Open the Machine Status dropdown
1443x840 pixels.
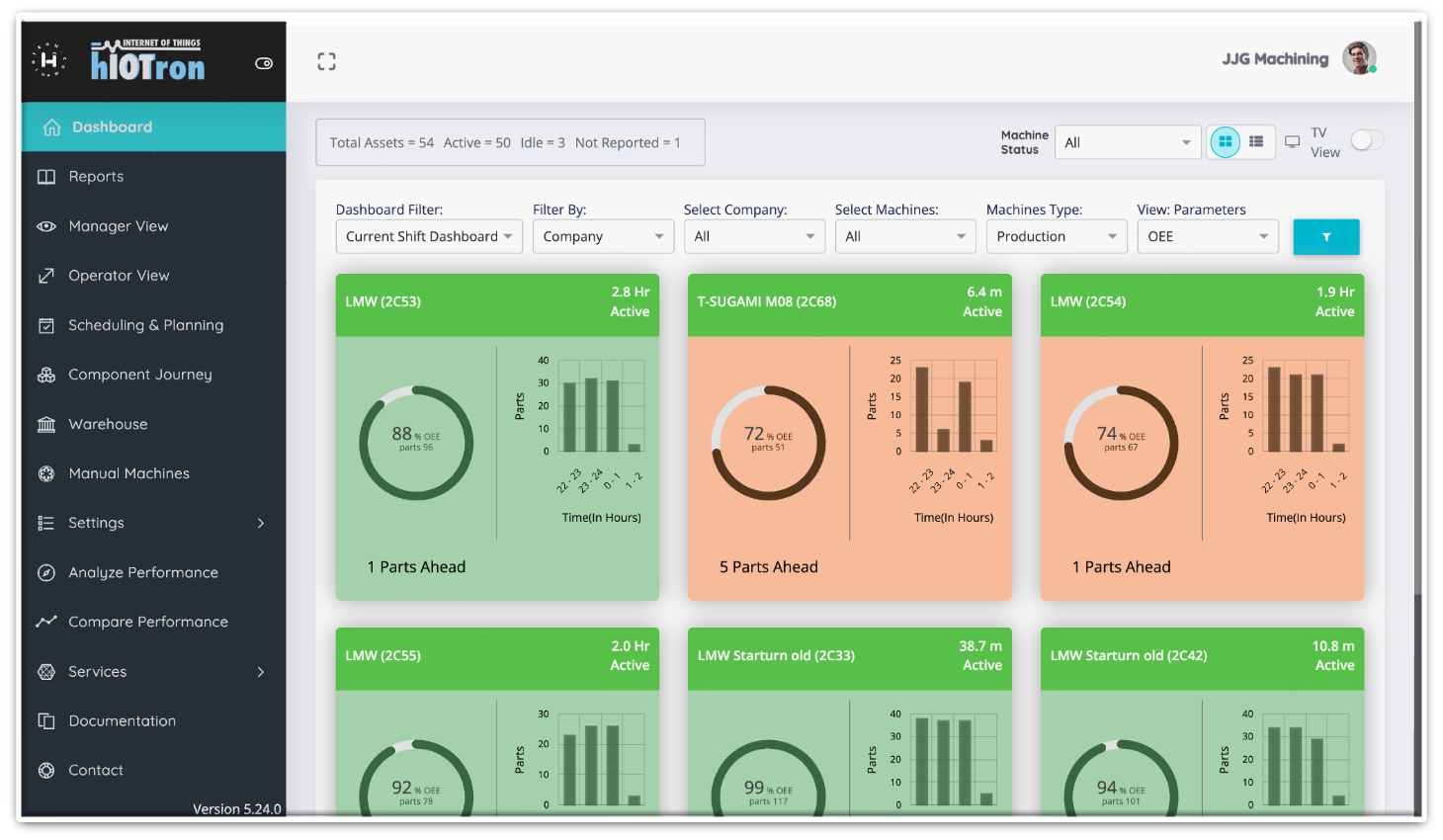tap(1128, 142)
